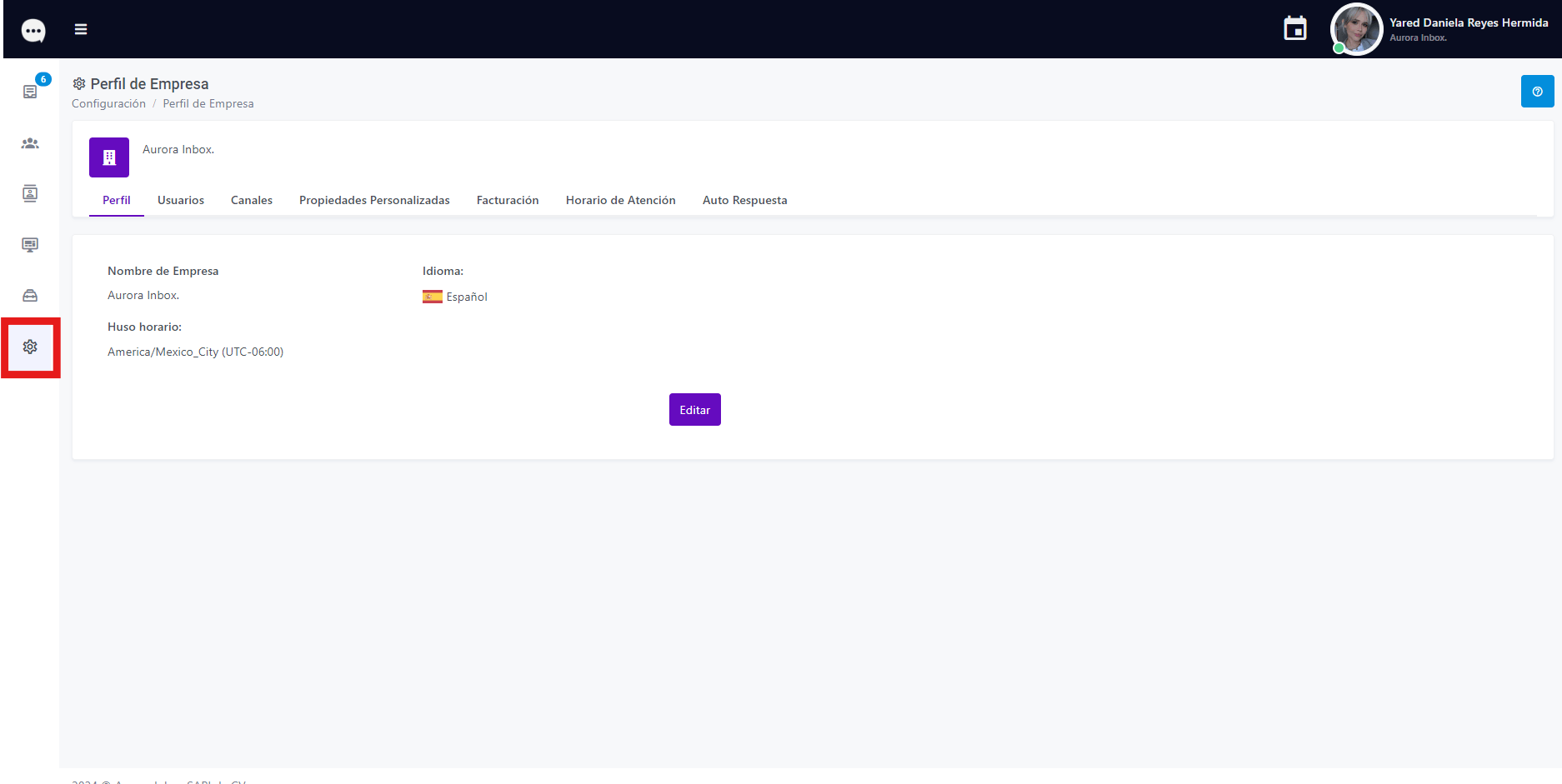Click the blue help question button
The image size is (1562, 784).
[1537, 92]
